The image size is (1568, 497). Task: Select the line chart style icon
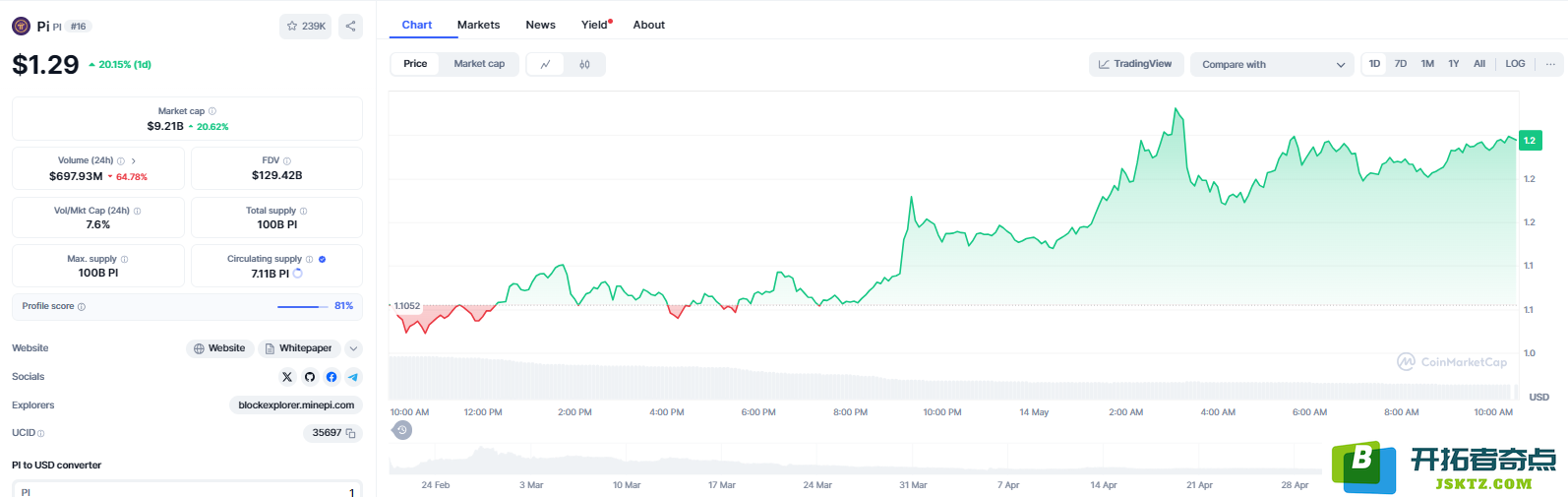click(546, 64)
